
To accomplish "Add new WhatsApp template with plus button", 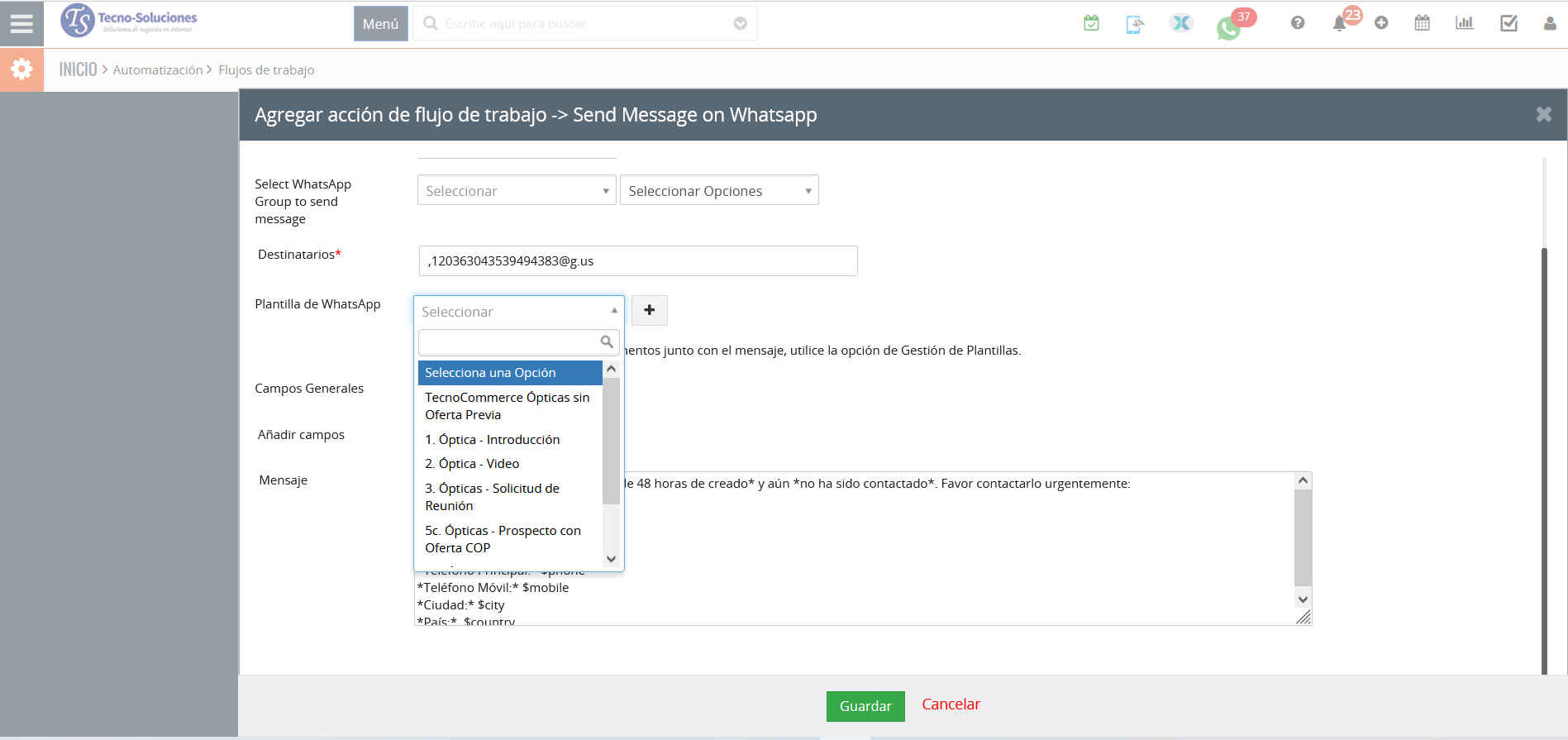I will [x=650, y=310].
